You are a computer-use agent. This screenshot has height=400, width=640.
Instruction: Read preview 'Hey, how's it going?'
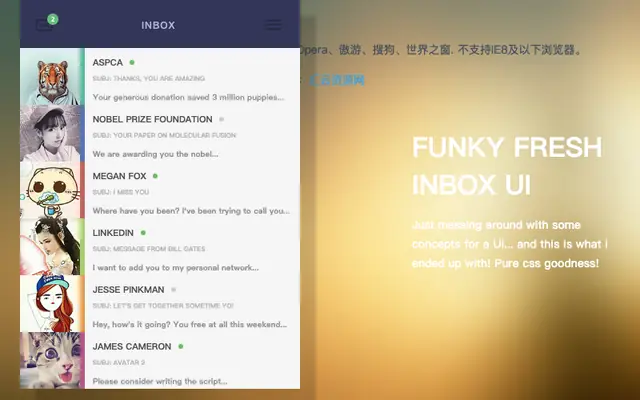point(190,324)
